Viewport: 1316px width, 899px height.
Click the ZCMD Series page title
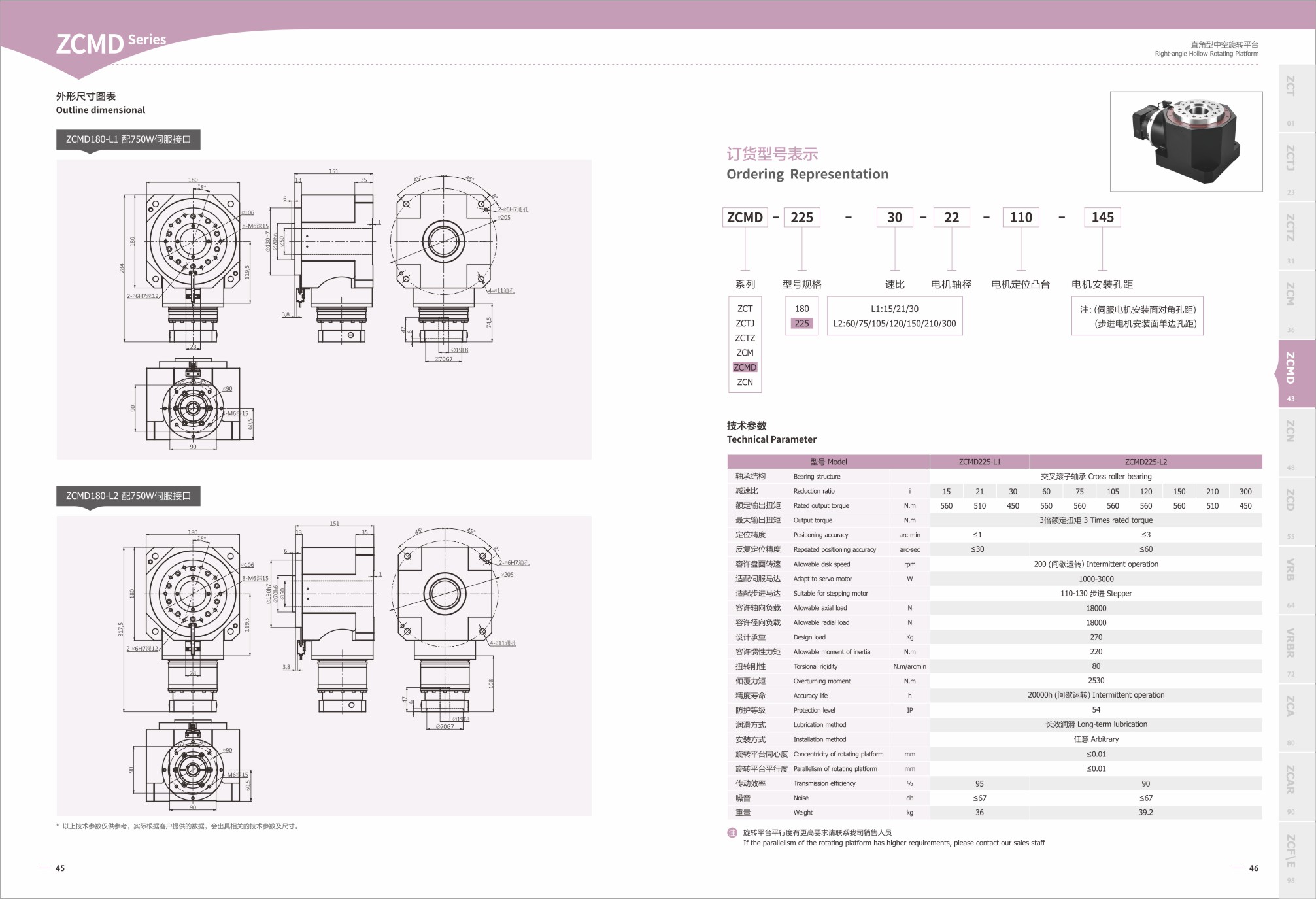[x=110, y=42]
